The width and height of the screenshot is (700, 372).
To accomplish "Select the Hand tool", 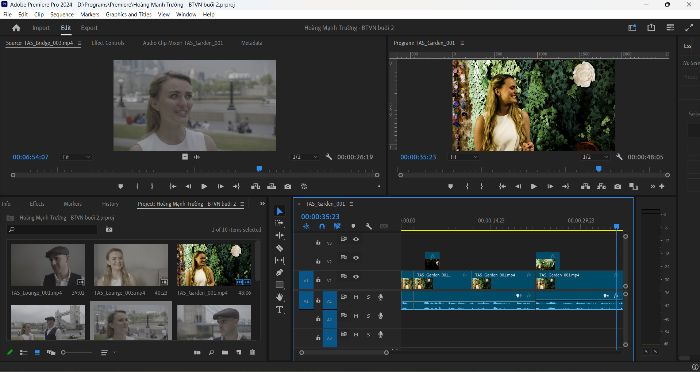I will tap(279, 297).
